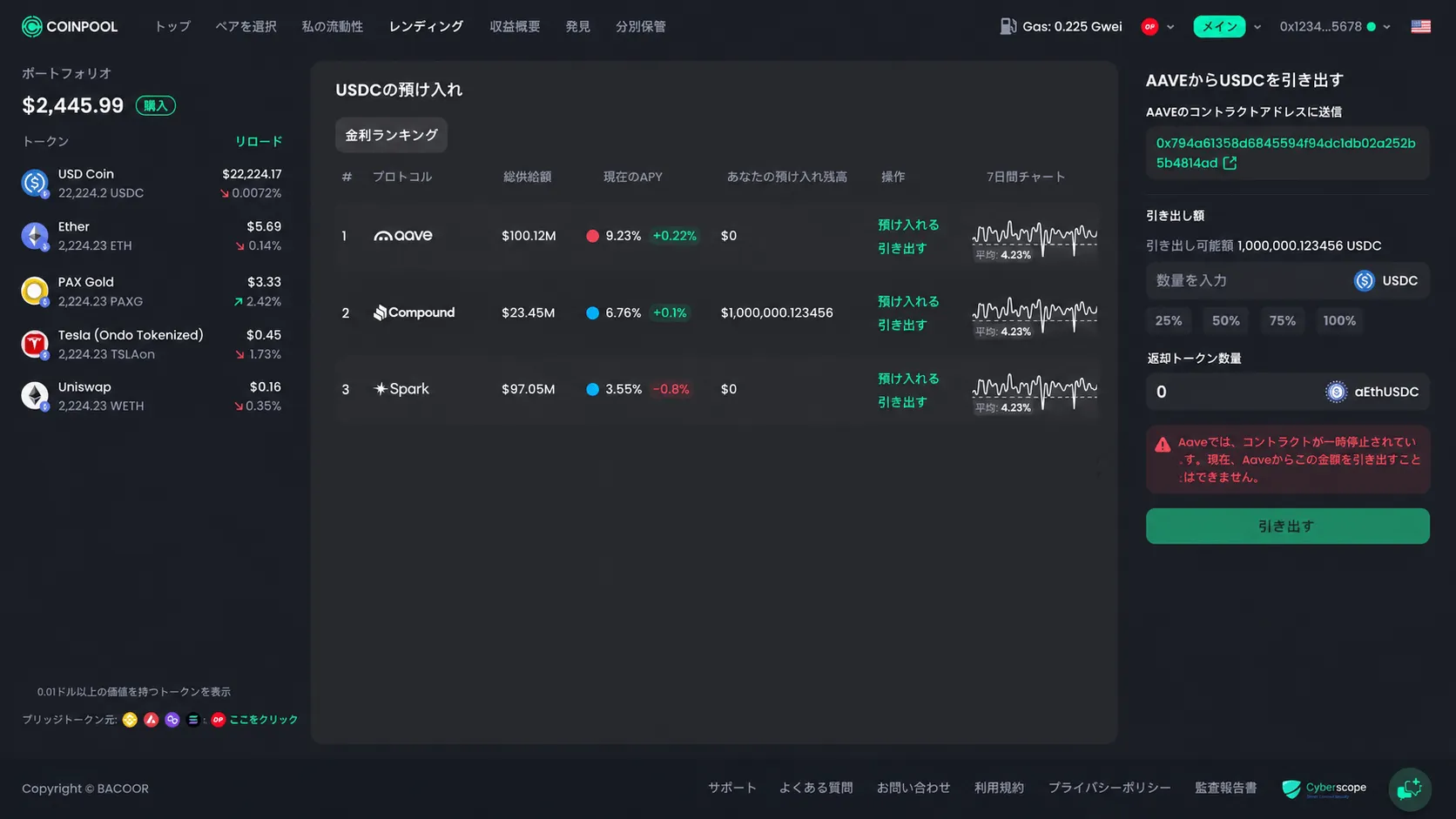Click 預け入れる for Spark row
Image resolution: width=1456 pixels, height=819 pixels.
pyautogui.click(x=908, y=379)
